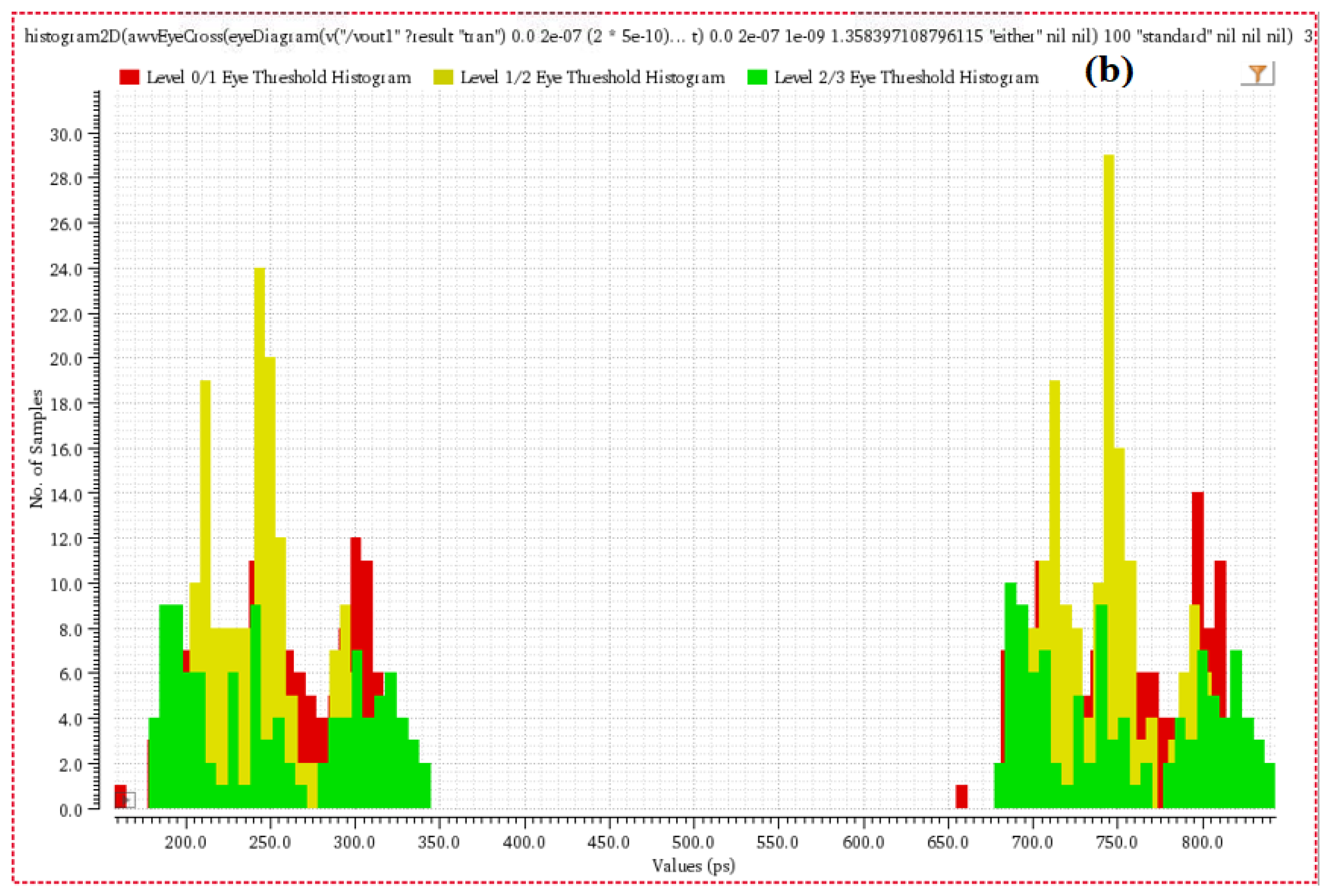This screenshot has height=896, width=1333.
Task: Click the 'No. of Samples' y-axis label
Action: pyautogui.click(x=37, y=448)
